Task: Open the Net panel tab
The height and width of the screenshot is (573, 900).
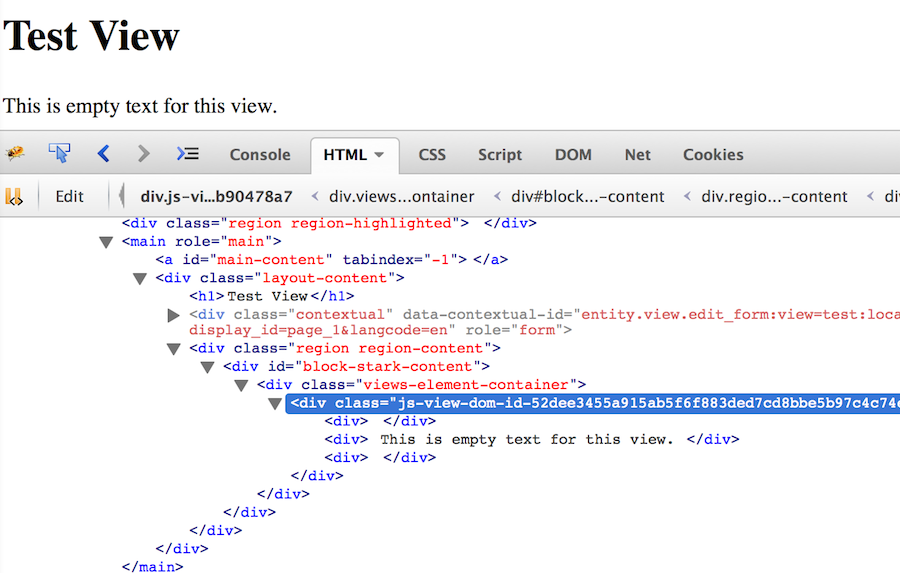Action: pos(637,155)
